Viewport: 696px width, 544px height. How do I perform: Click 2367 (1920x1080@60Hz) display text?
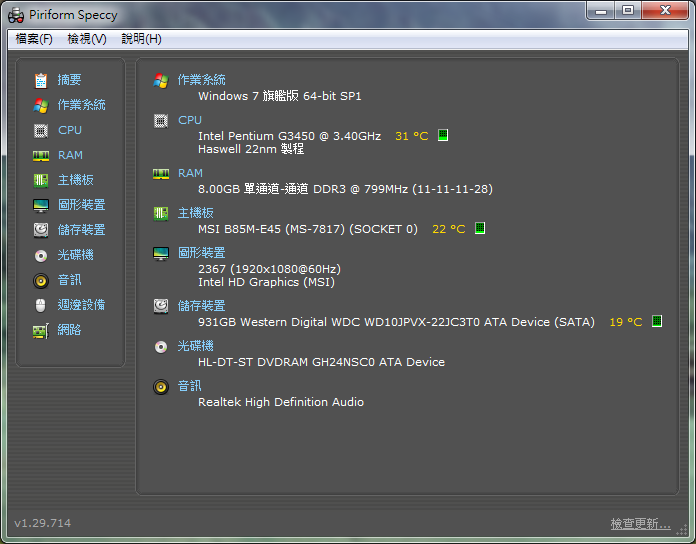(x=269, y=269)
